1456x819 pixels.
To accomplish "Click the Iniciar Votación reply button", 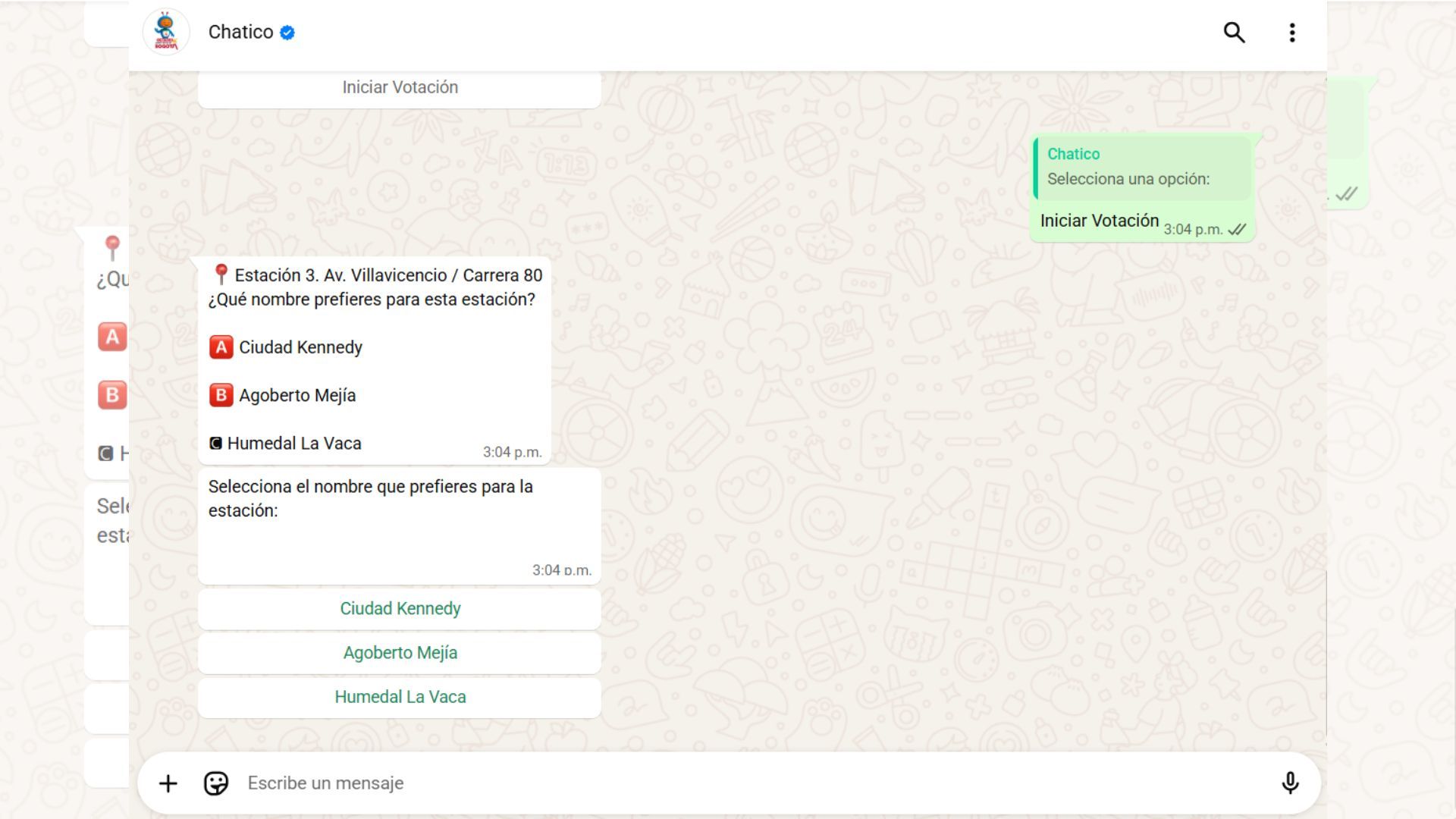I will click(400, 86).
